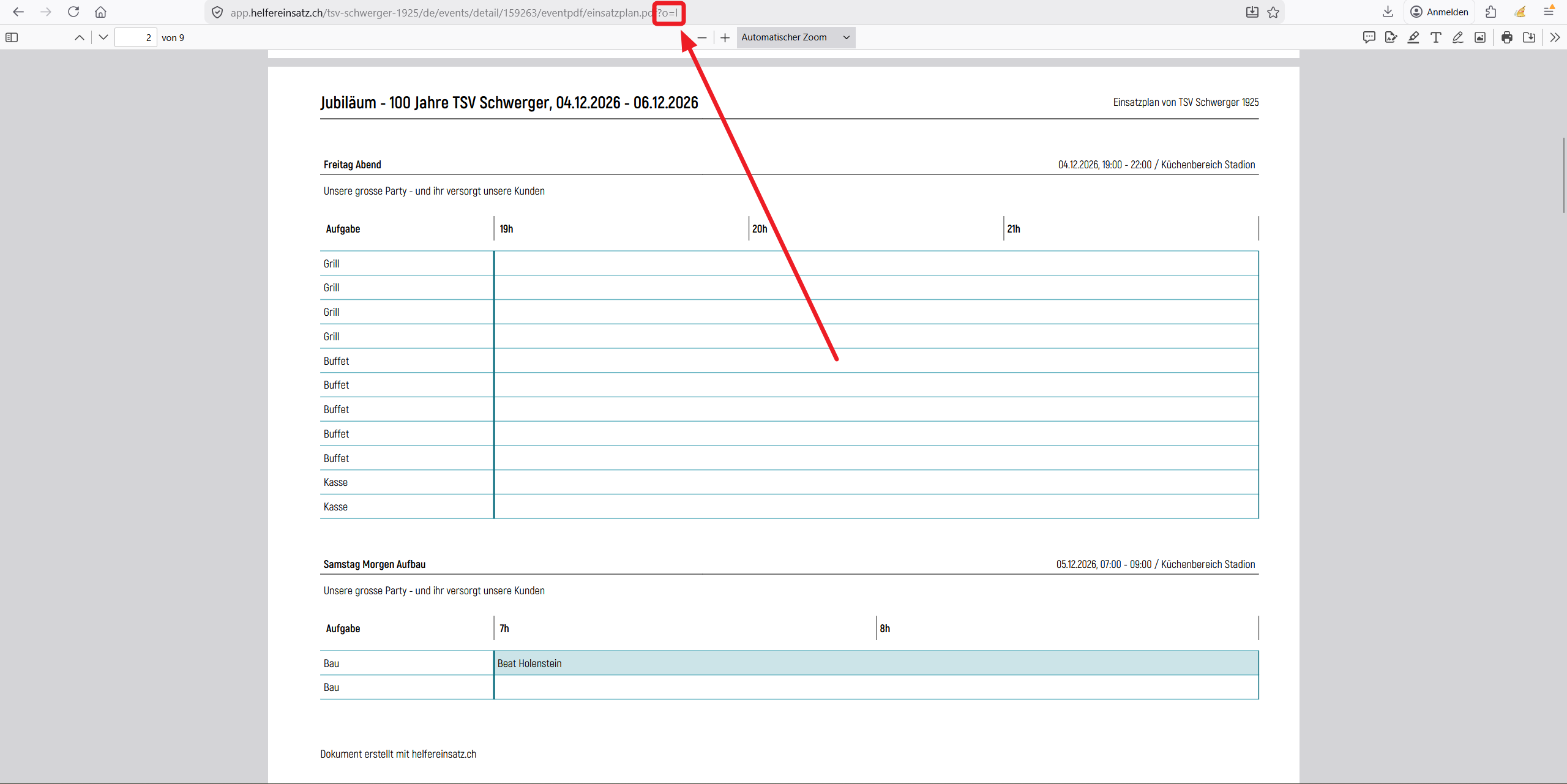Go to next PDF page
The height and width of the screenshot is (784, 1567).
(103, 37)
